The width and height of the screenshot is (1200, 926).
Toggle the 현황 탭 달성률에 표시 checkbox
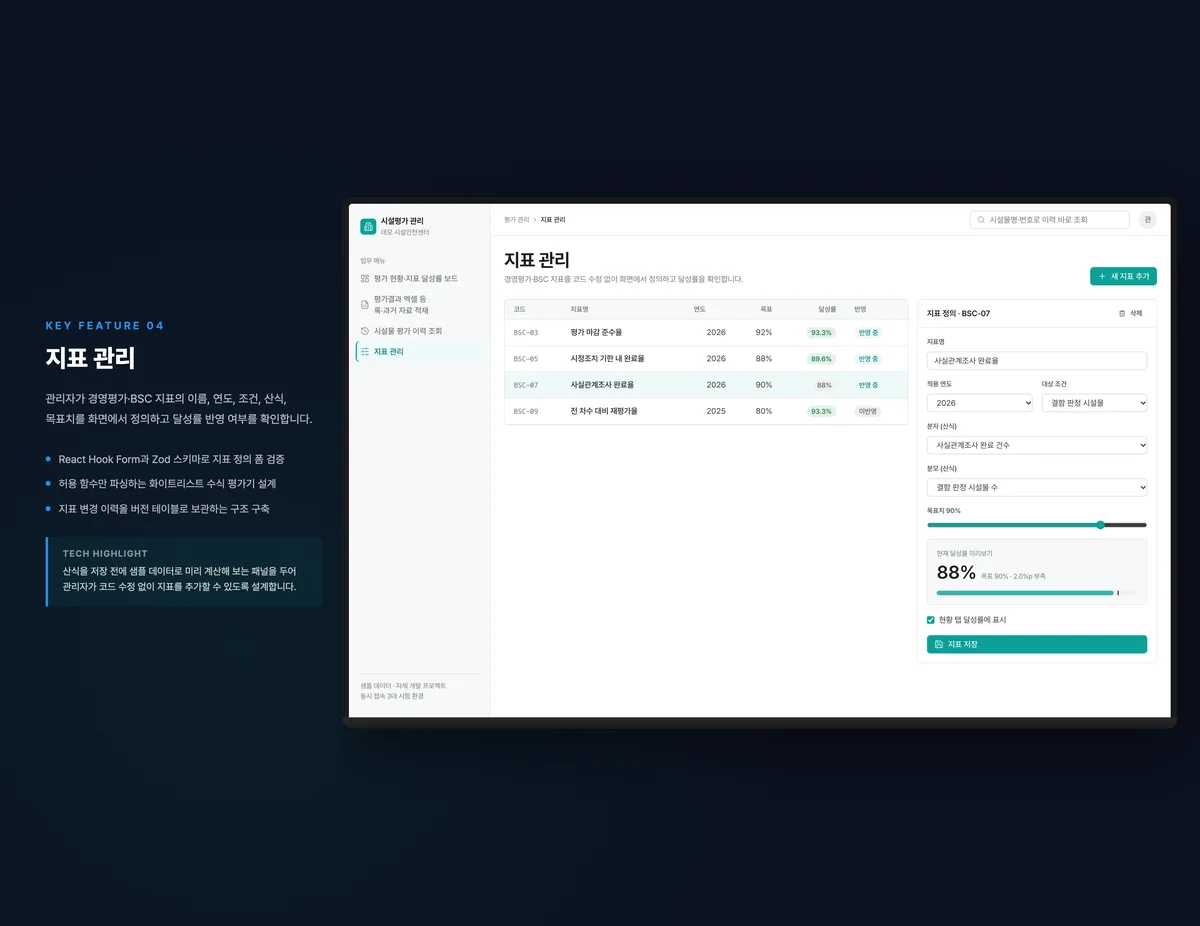click(x=931, y=620)
